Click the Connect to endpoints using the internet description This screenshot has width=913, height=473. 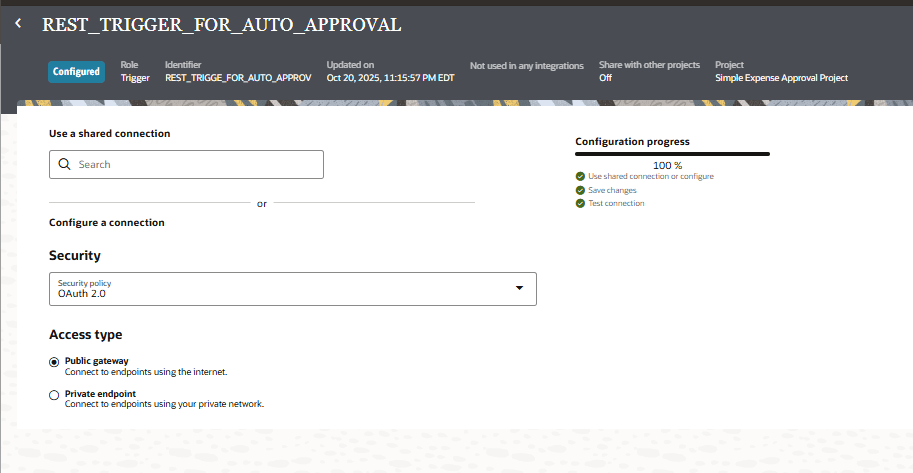pos(146,372)
